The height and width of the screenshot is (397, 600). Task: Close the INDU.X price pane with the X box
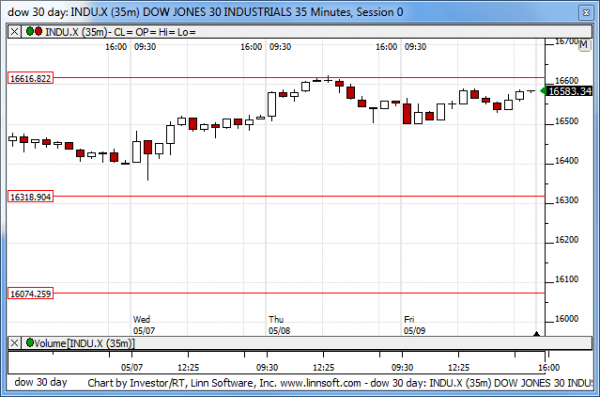point(14,31)
